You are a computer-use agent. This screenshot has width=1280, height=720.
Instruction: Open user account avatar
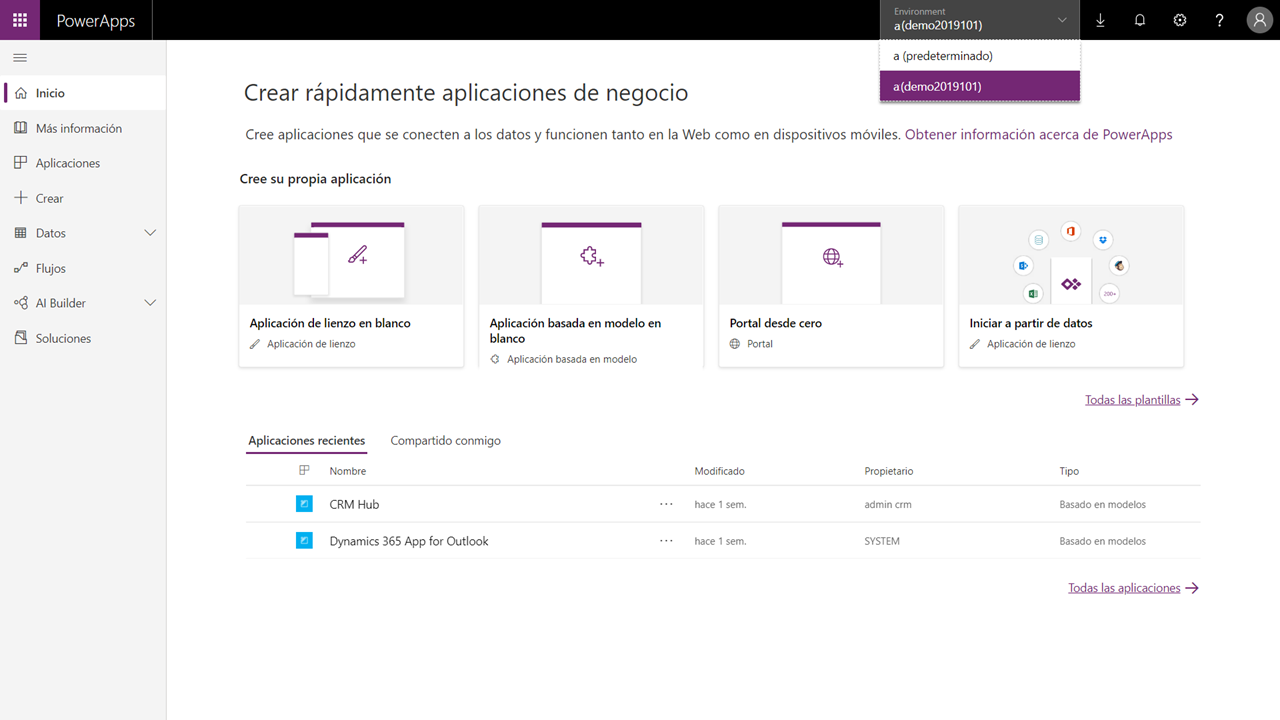(x=1260, y=20)
